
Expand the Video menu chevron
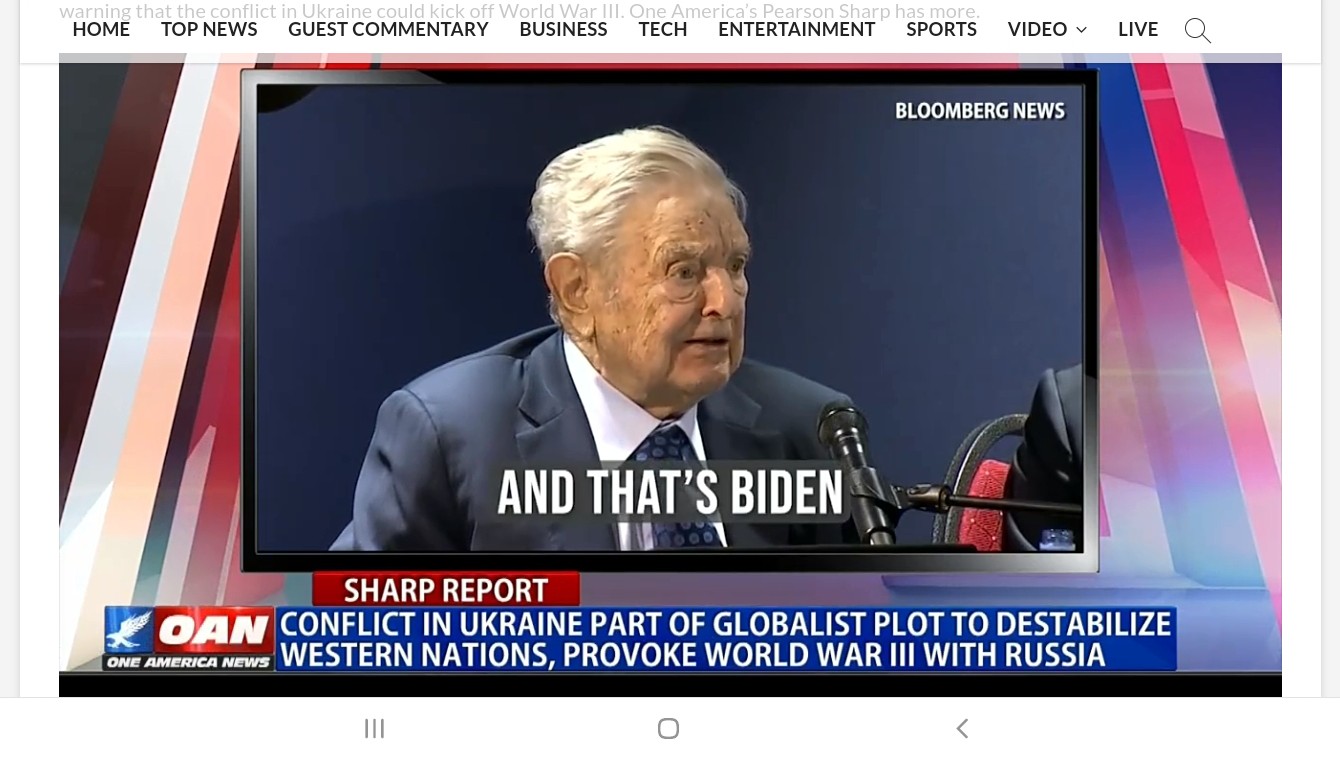[x=1081, y=30]
